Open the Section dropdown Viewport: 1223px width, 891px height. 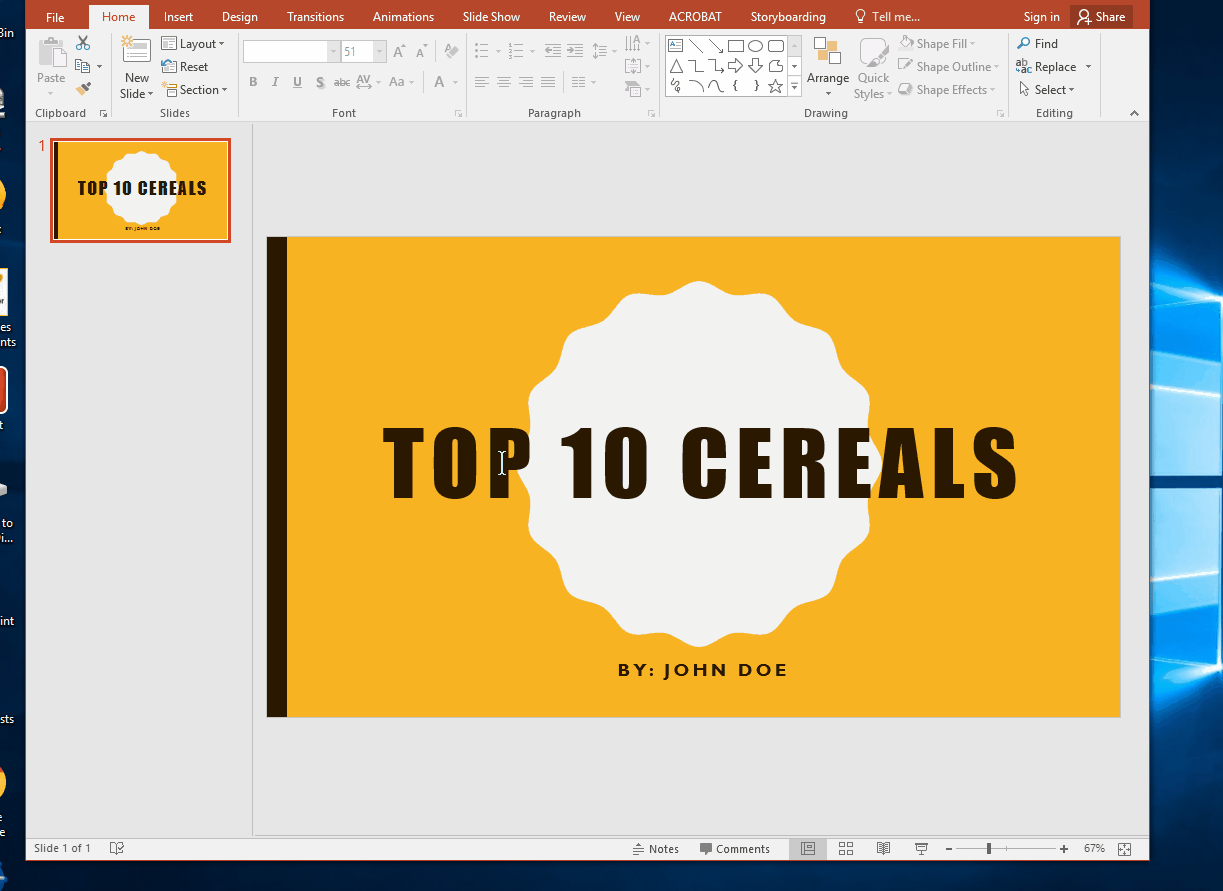click(194, 89)
